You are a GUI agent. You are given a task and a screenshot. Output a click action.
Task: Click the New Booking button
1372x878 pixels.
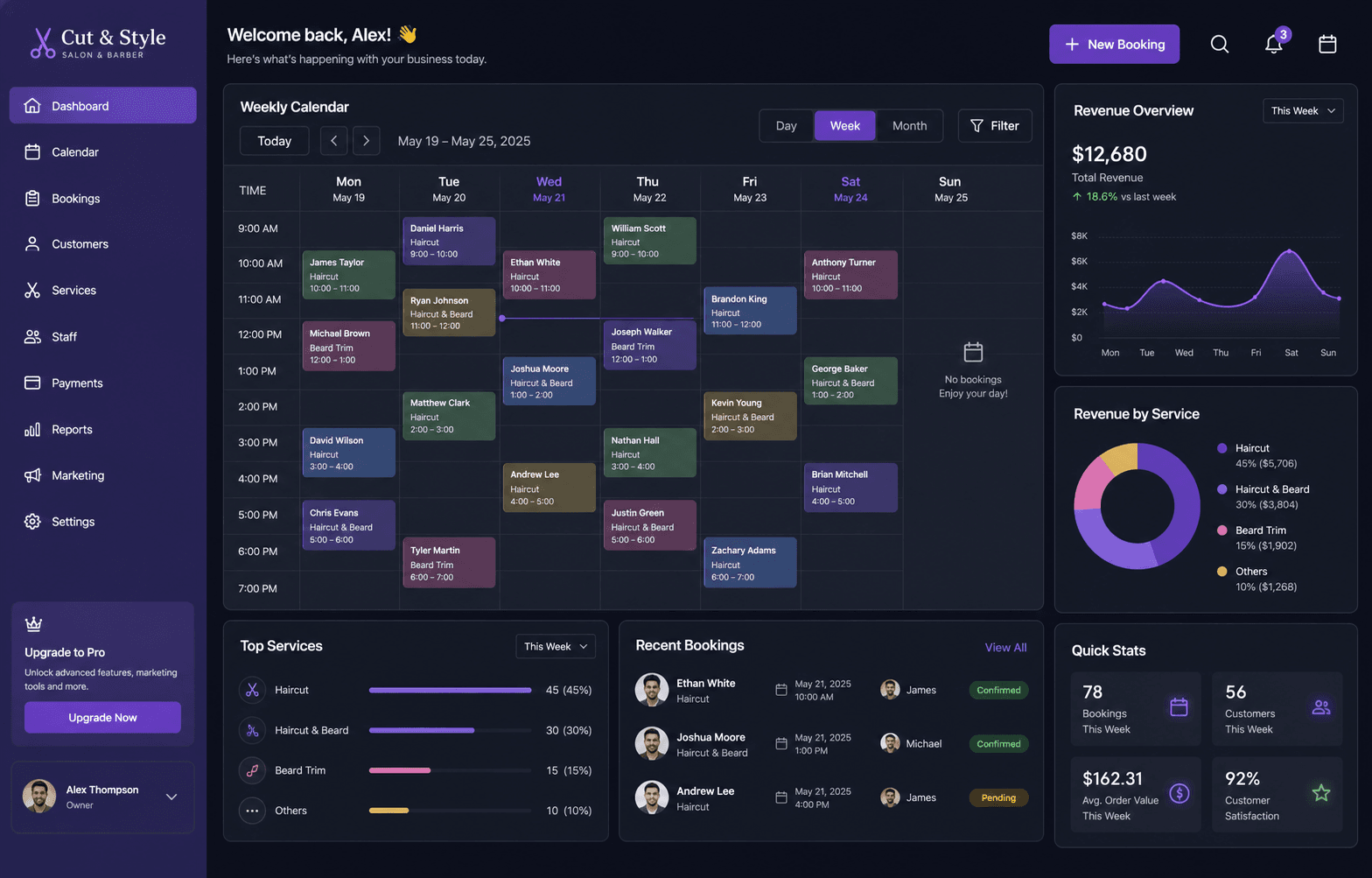[1114, 44]
